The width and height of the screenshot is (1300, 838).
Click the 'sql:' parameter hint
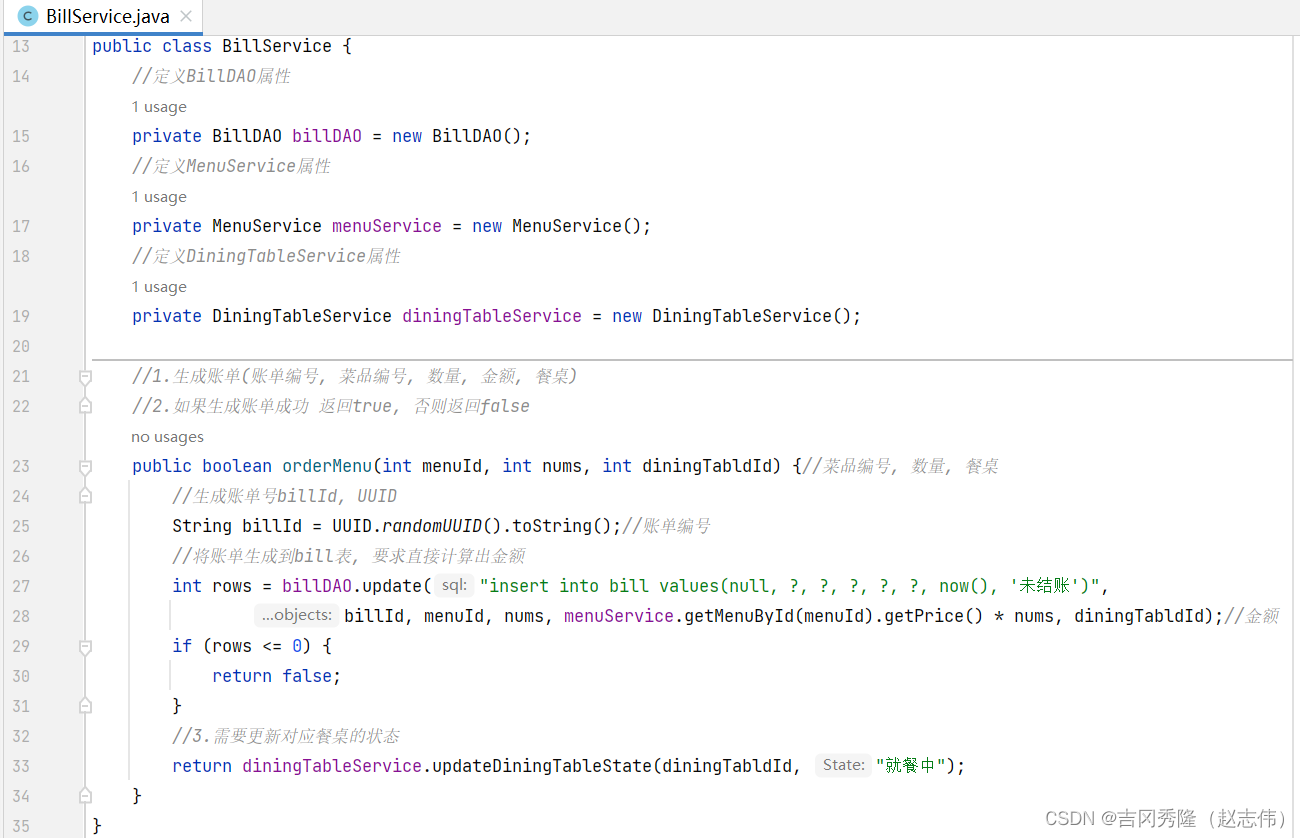pos(453,586)
